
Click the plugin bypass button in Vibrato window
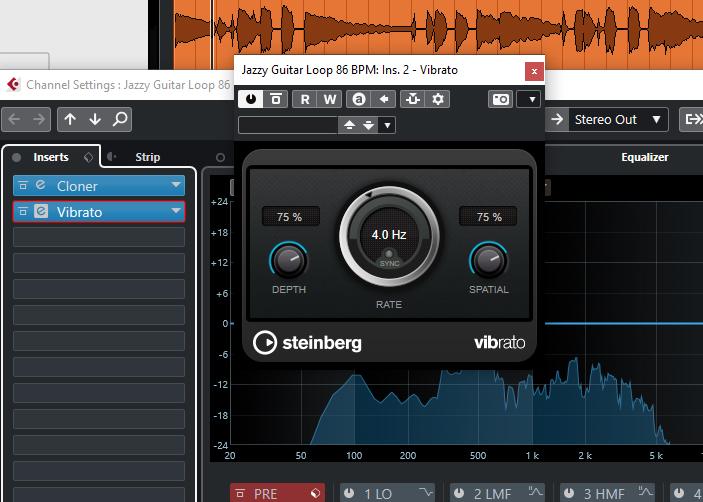275,99
